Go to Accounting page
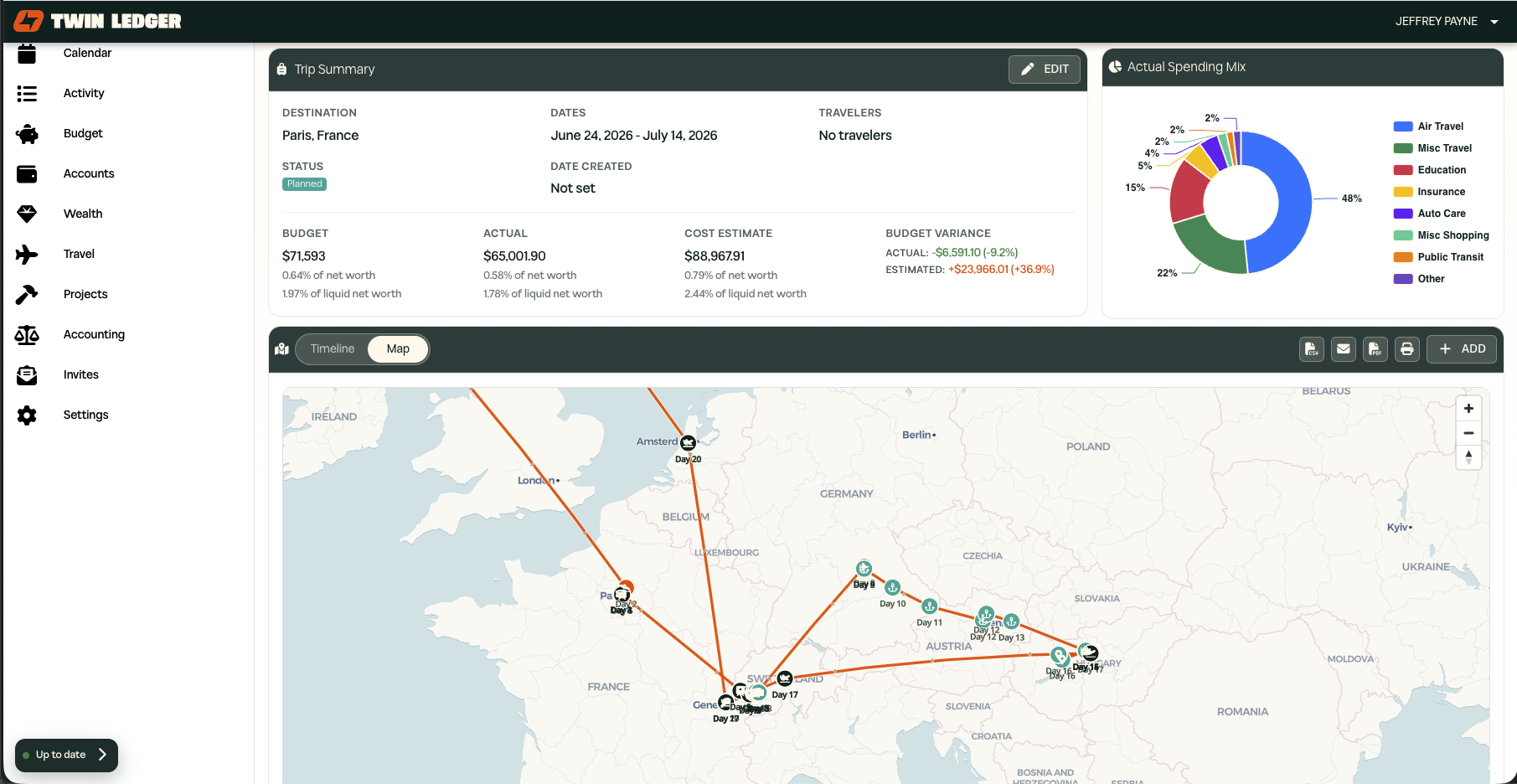 (x=94, y=335)
